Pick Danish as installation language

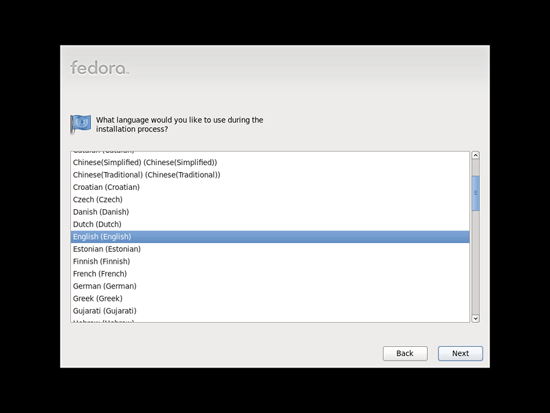point(270,212)
